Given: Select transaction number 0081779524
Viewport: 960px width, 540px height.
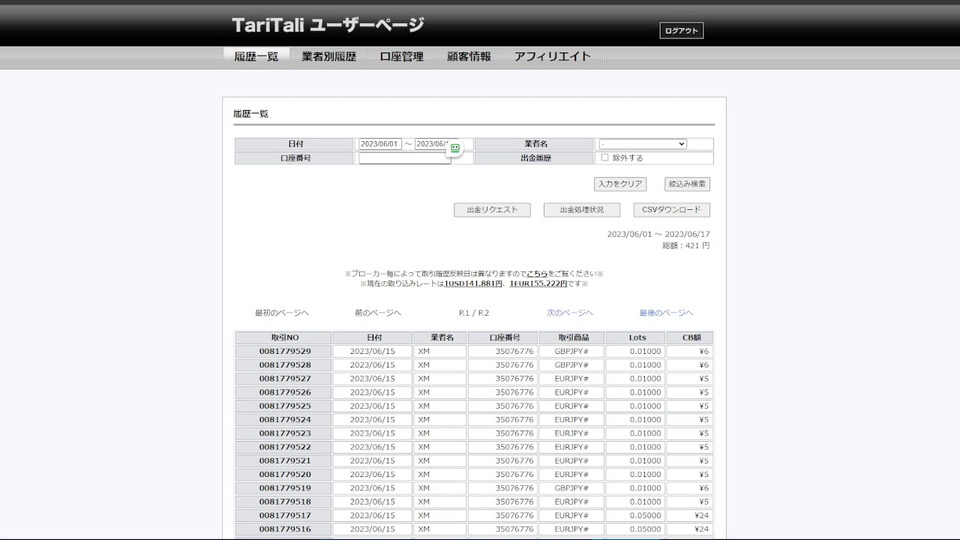Looking at the screenshot, I should [x=285, y=419].
